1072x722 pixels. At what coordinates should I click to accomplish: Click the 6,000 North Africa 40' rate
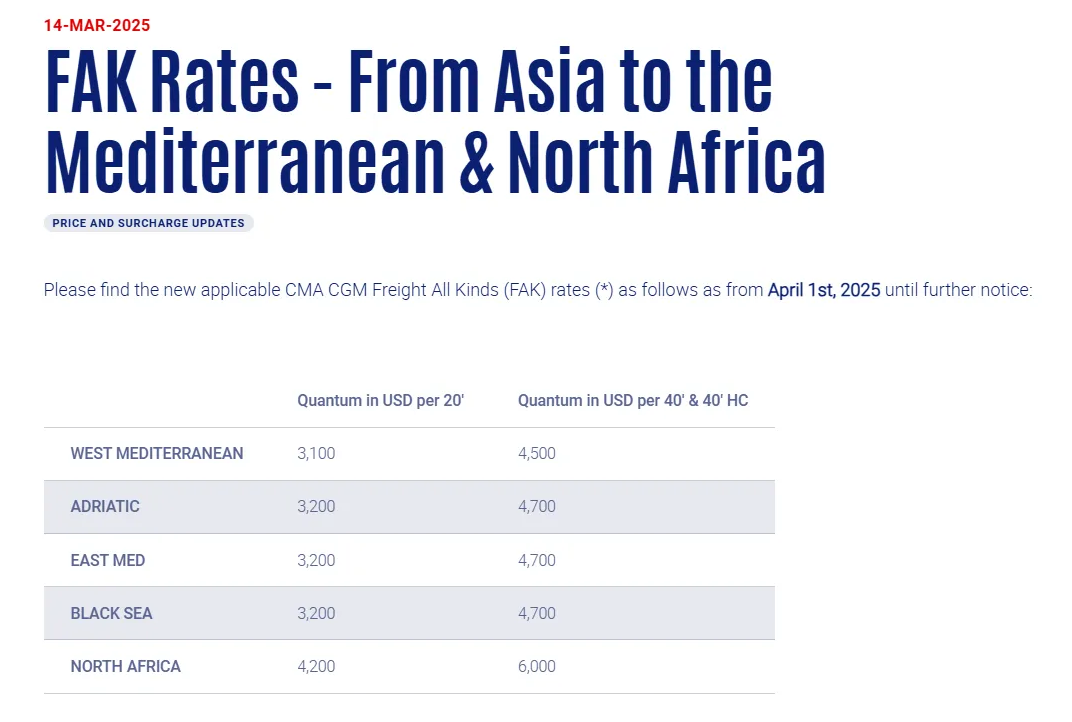tap(537, 666)
